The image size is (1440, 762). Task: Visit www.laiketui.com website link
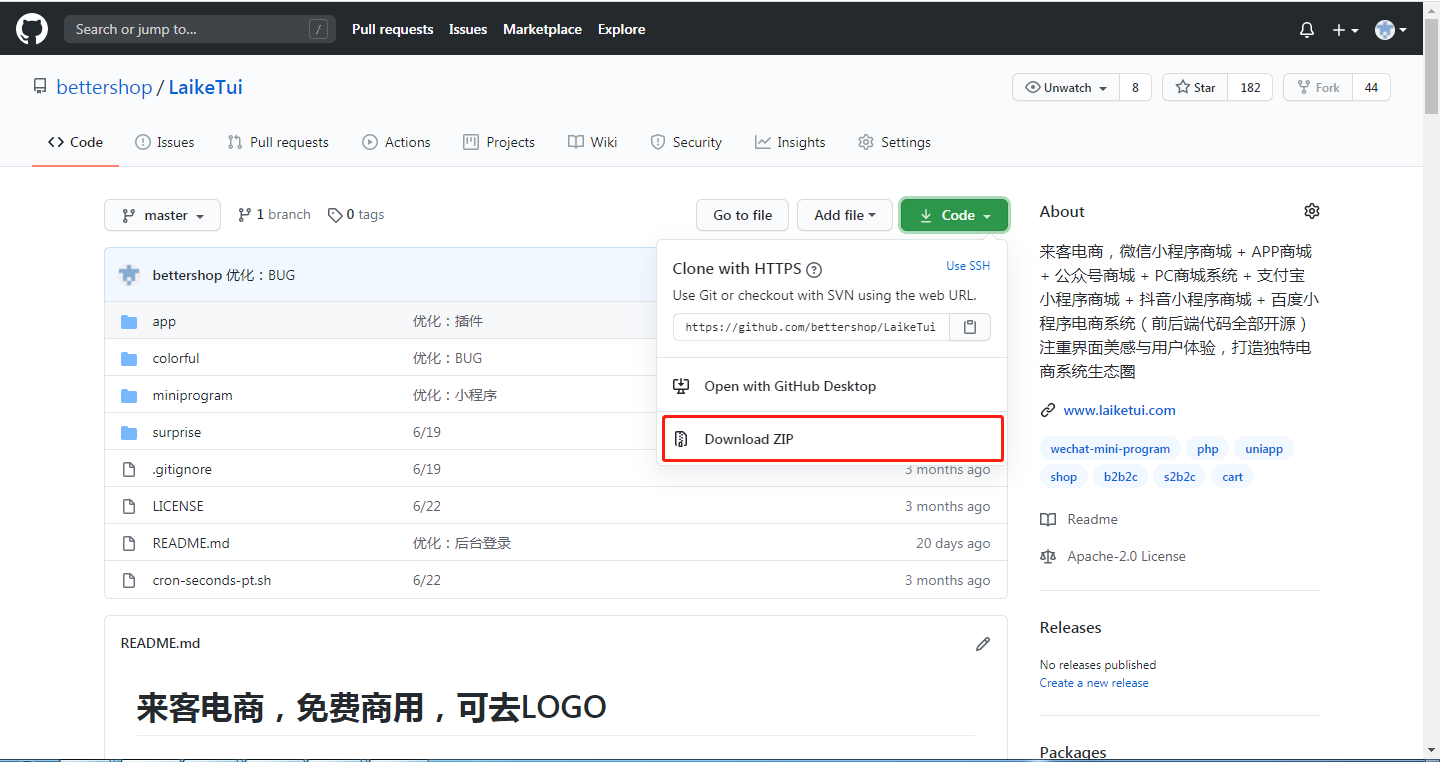1119,410
